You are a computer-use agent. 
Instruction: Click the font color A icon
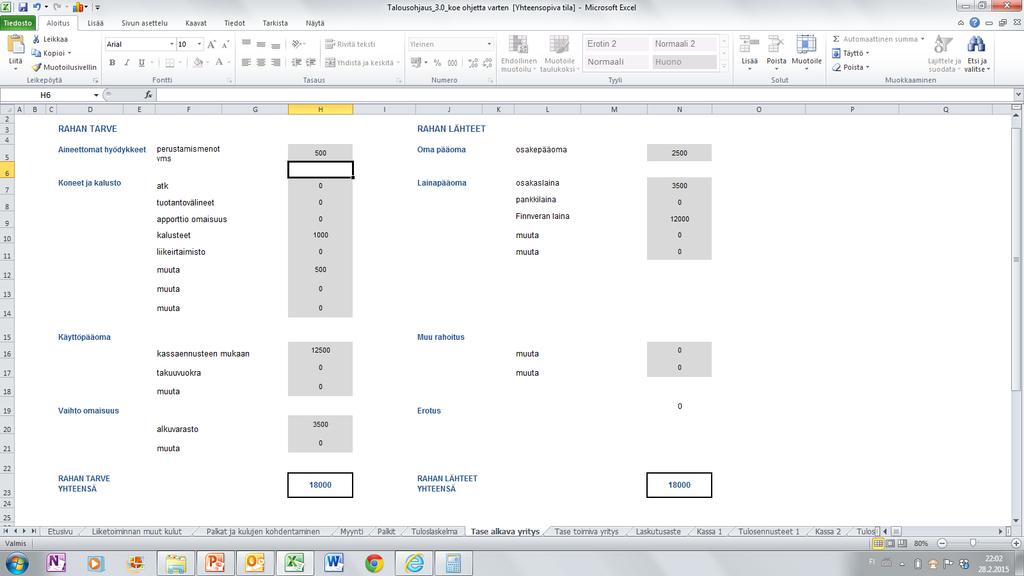coord(219,63)
